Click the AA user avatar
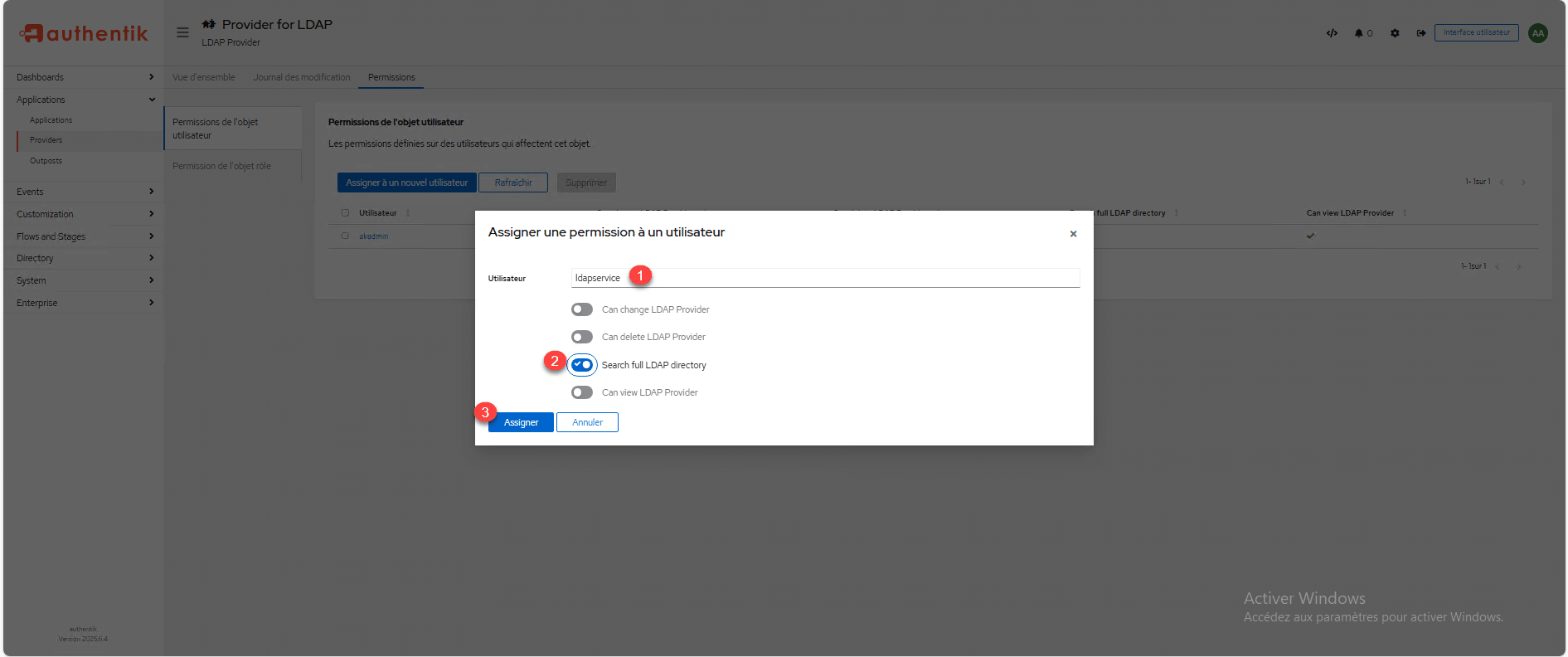The width and height of the screenshot is (1568, 657). [x=1538, y=33]
